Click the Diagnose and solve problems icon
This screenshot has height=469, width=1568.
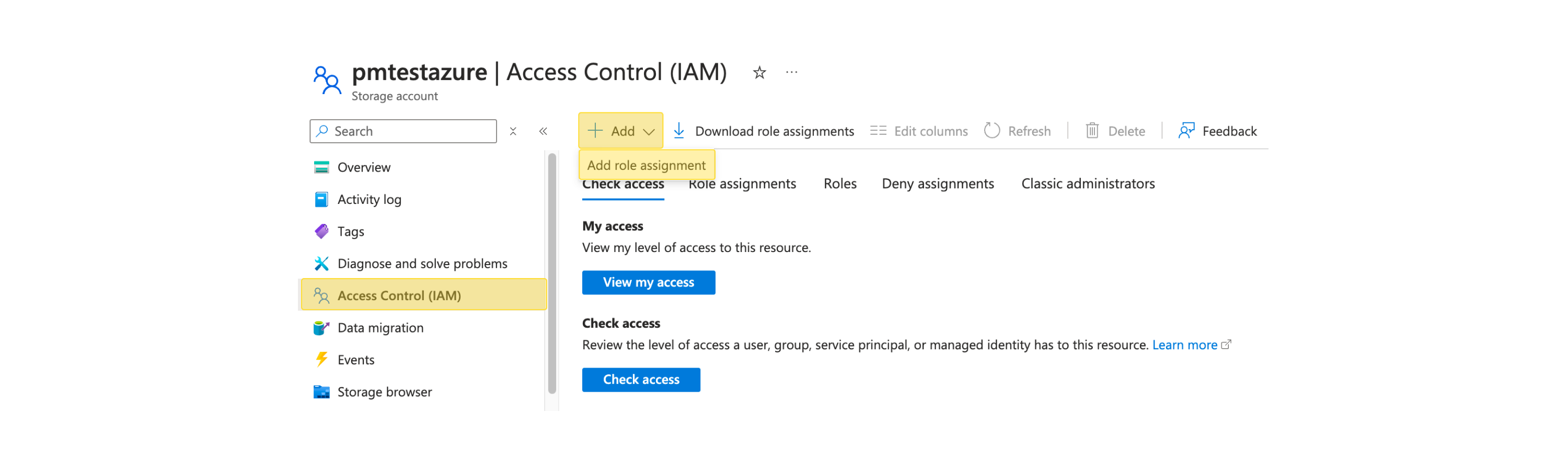[321, 263]
